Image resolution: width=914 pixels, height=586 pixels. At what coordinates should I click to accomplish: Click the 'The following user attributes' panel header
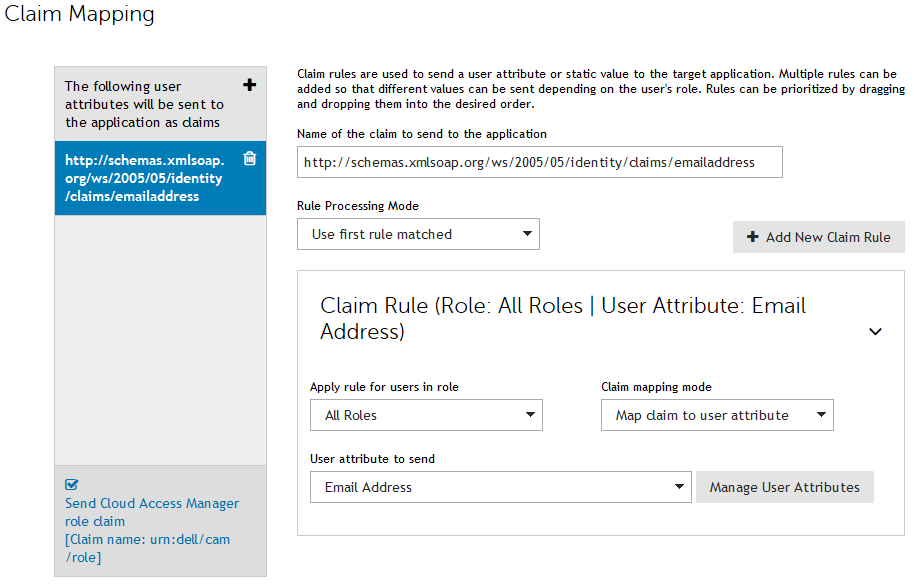click(x=145, y=104)
